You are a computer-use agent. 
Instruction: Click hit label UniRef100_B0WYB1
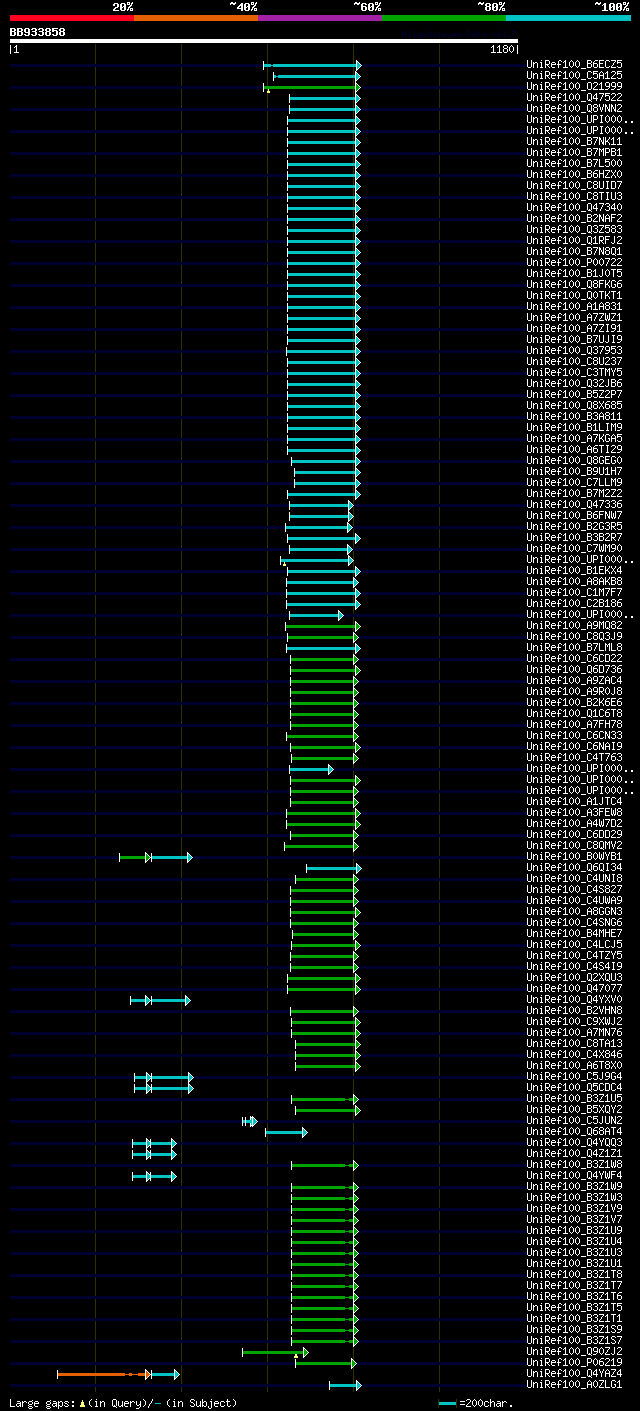[x=574, y=856]
